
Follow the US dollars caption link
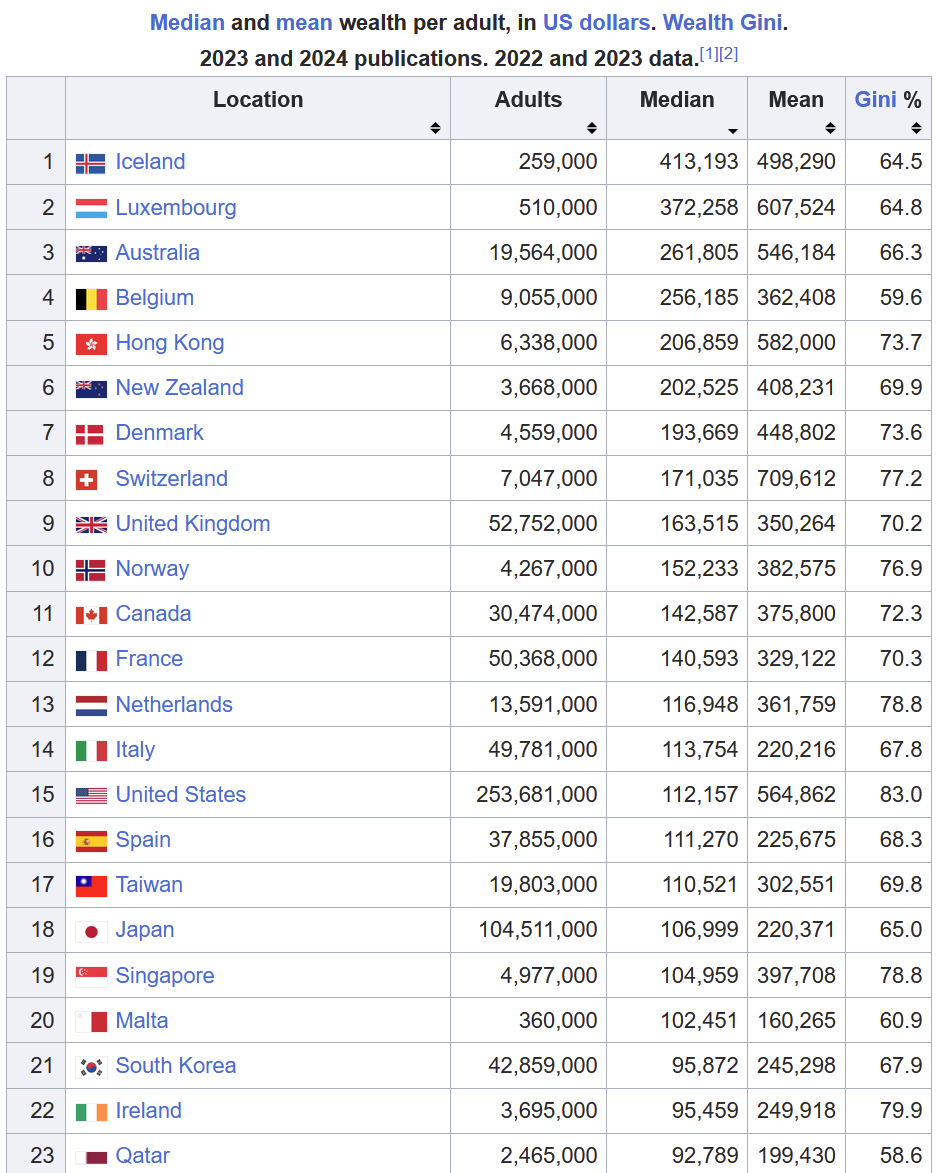click(596, 22)
